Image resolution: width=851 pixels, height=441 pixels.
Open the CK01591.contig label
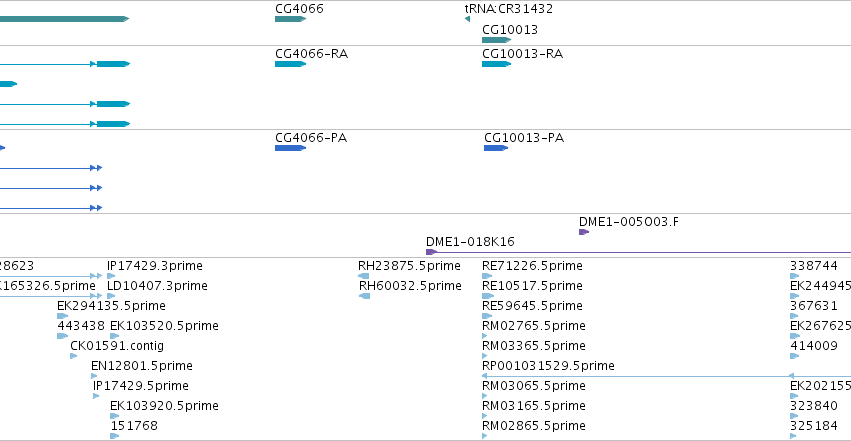pos(115,346)
